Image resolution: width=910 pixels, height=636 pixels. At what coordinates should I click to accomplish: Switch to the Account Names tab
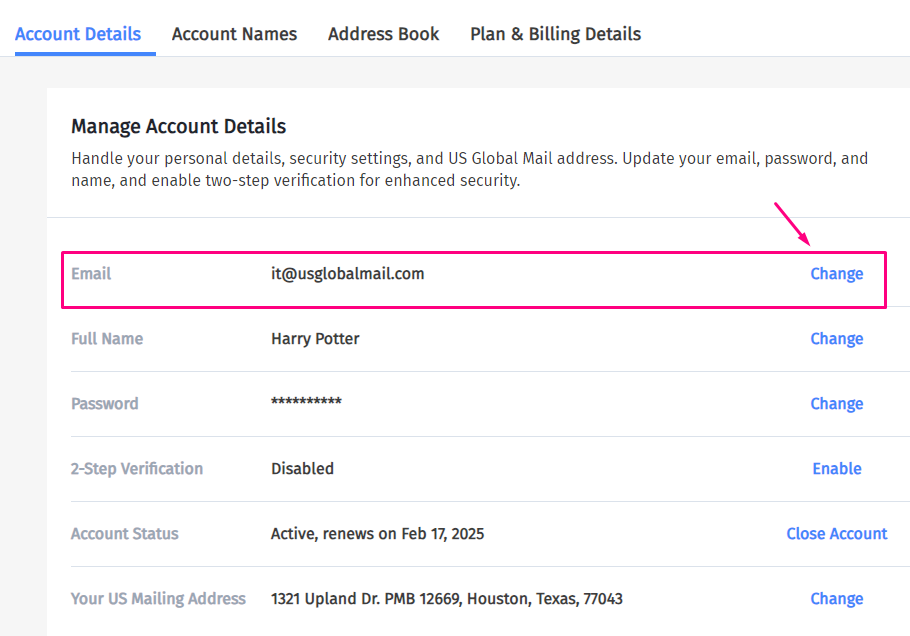(x=234, y=34)
